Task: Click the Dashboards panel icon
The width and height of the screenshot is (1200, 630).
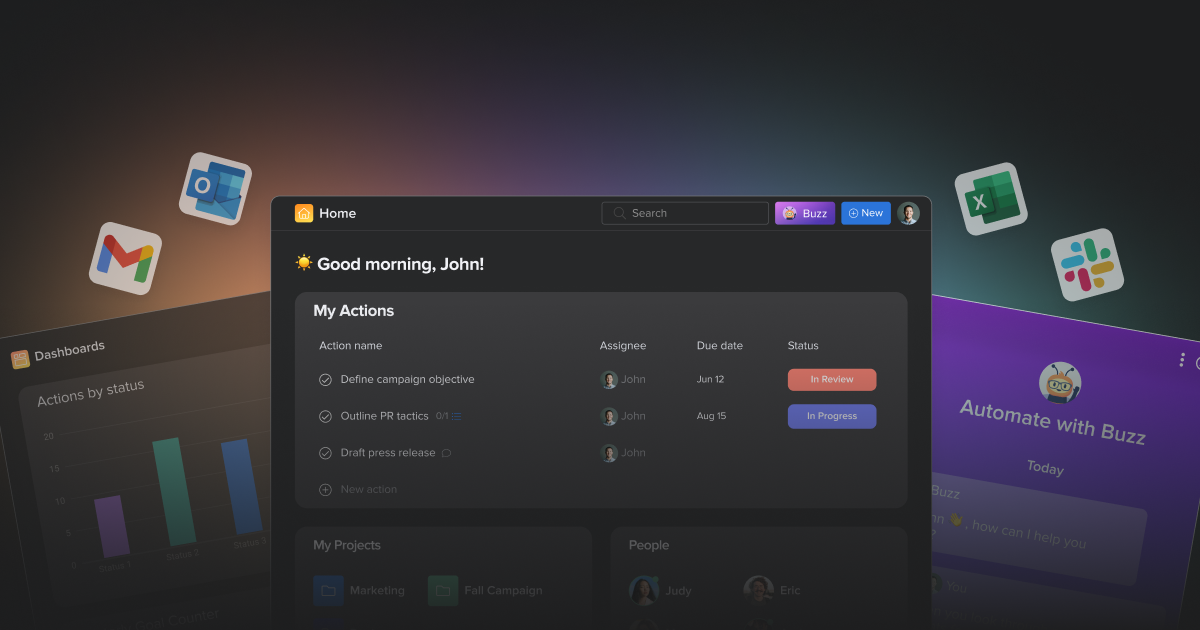Action: click(20, 359)
